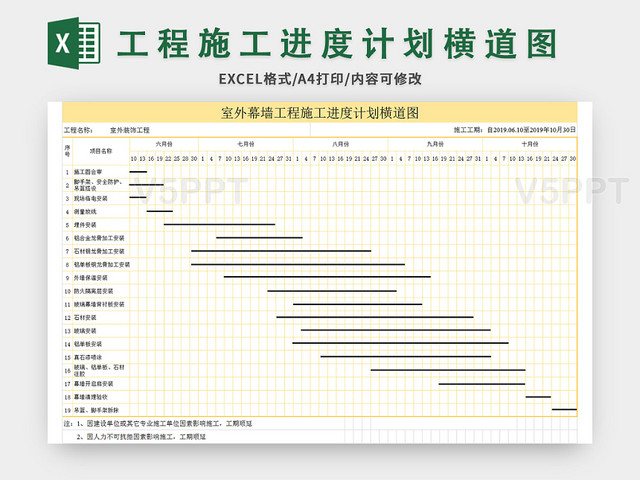Select row 19 task 吊篮、脚手架拆除
Screen dimensions: 640x480
point(96,411)
